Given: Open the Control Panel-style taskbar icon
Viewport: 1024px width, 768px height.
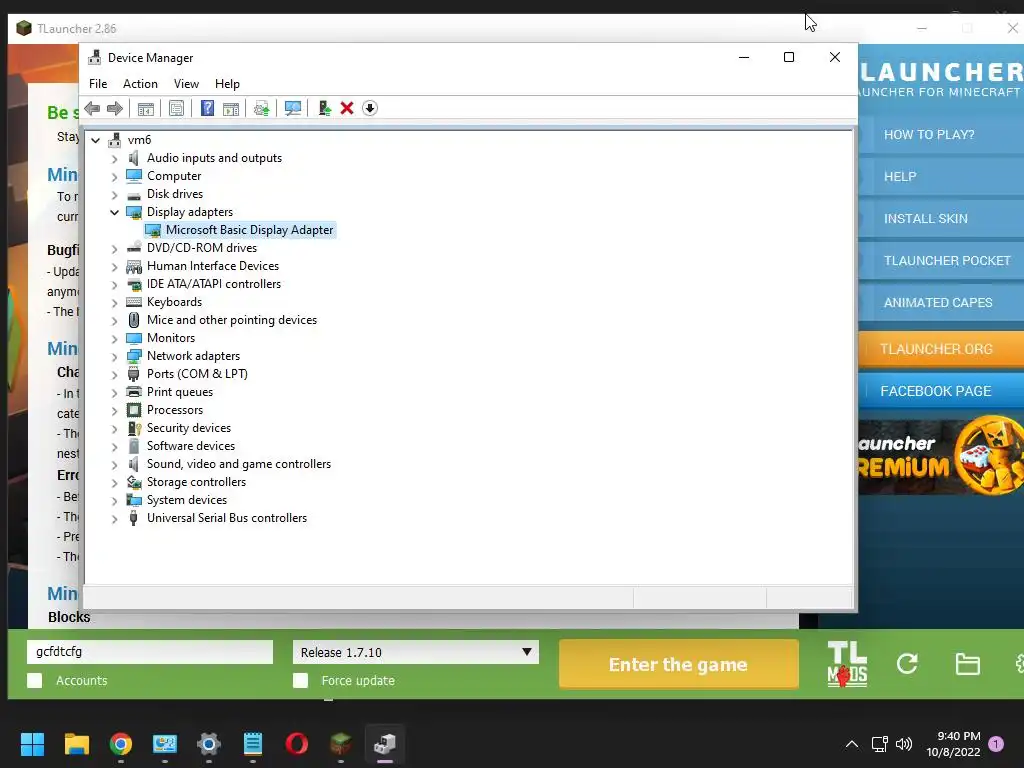Looking at the screenshot, I should pyautogui.click(x=165, y=744).
